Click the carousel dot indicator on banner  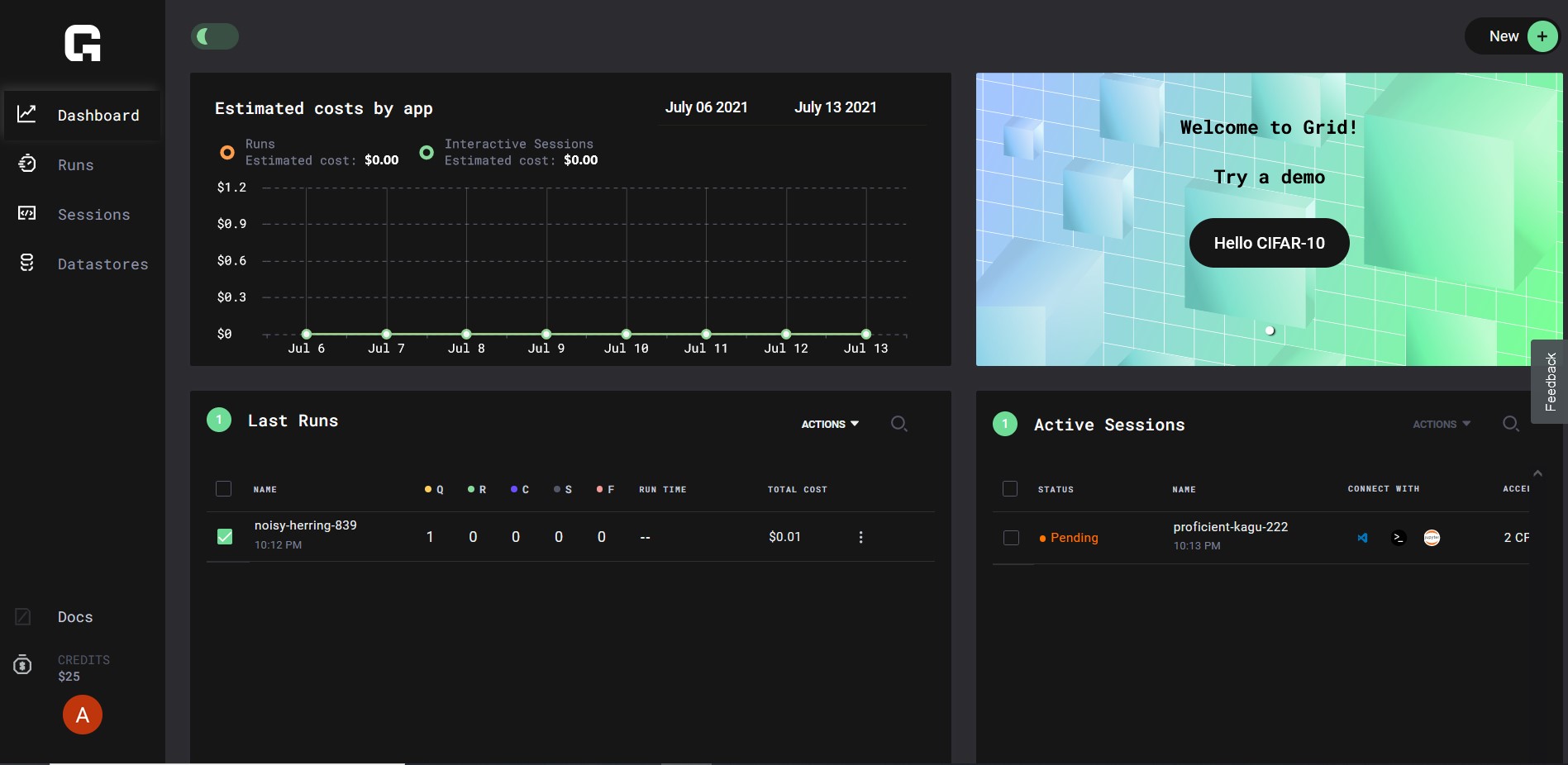[1270, 330]
